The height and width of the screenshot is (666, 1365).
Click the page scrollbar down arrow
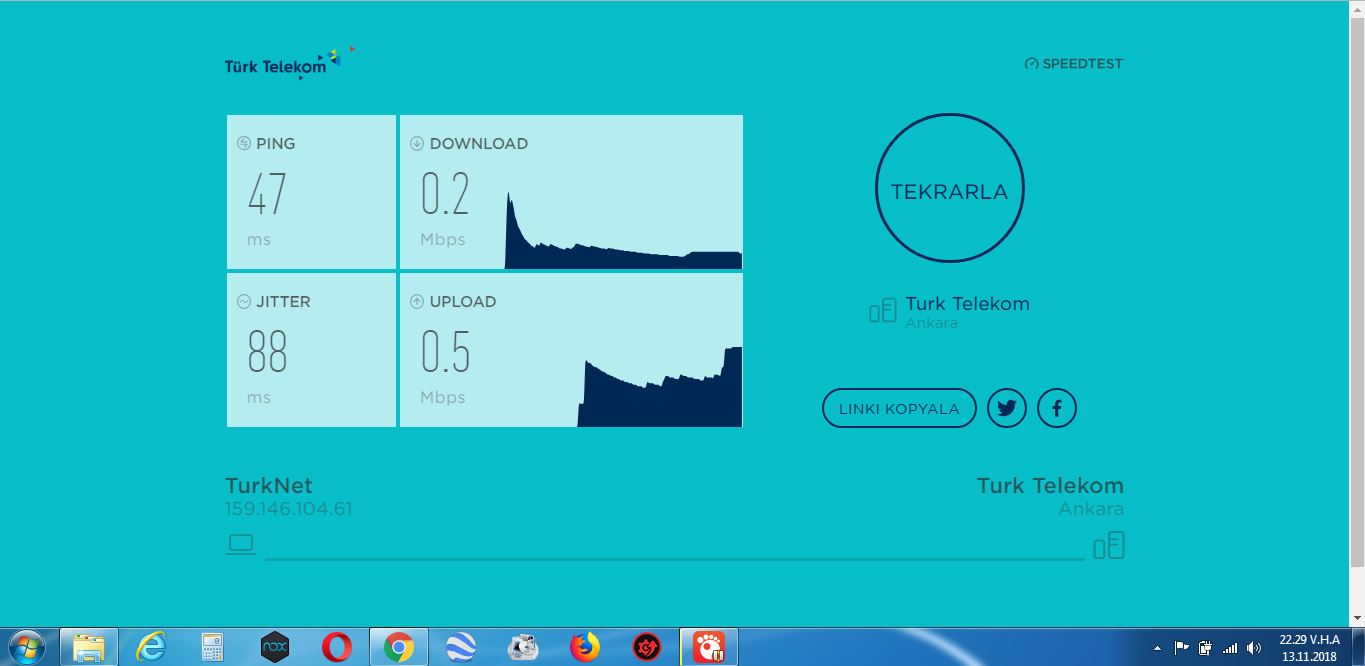[1357, 618]
